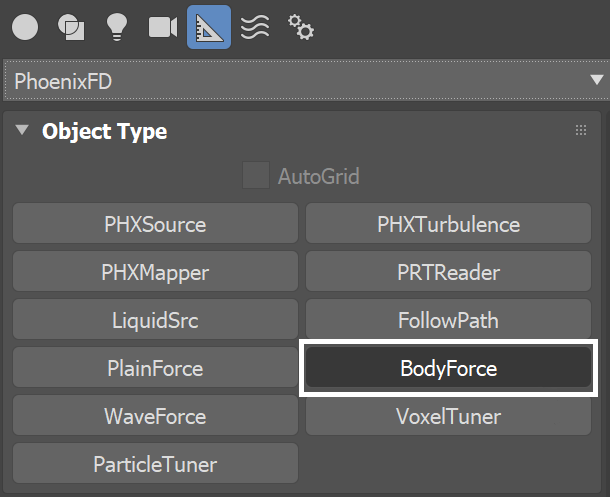Toggle the active BodyForce button
The width and height of the screenshot is (610, 497).
coord(449,368)
